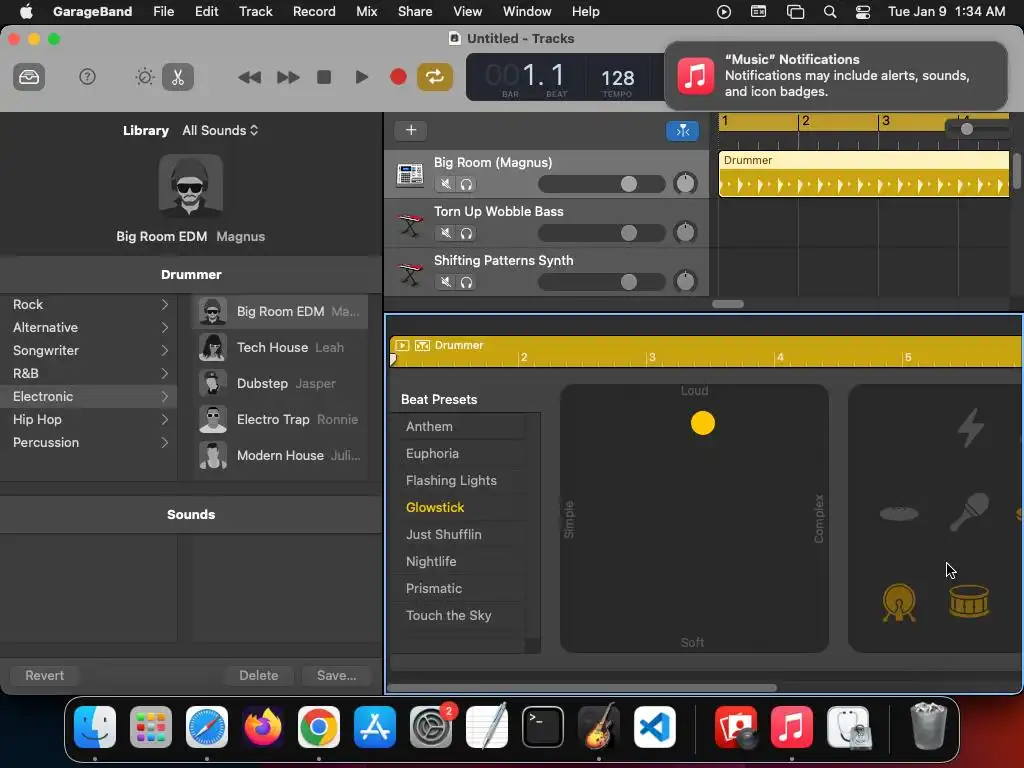Open the All Sounds library dropdown
The image size is (1024, 768).
click(220, 131)
